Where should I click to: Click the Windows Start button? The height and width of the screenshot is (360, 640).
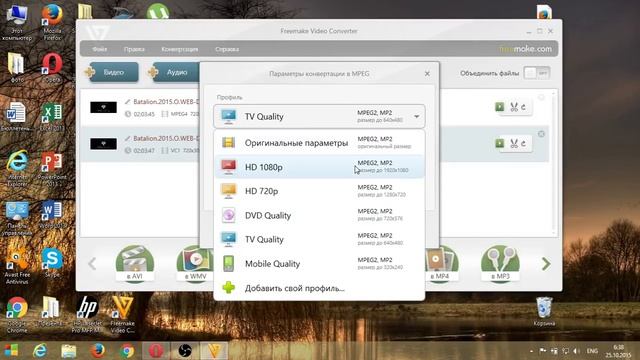click(11, 350)
